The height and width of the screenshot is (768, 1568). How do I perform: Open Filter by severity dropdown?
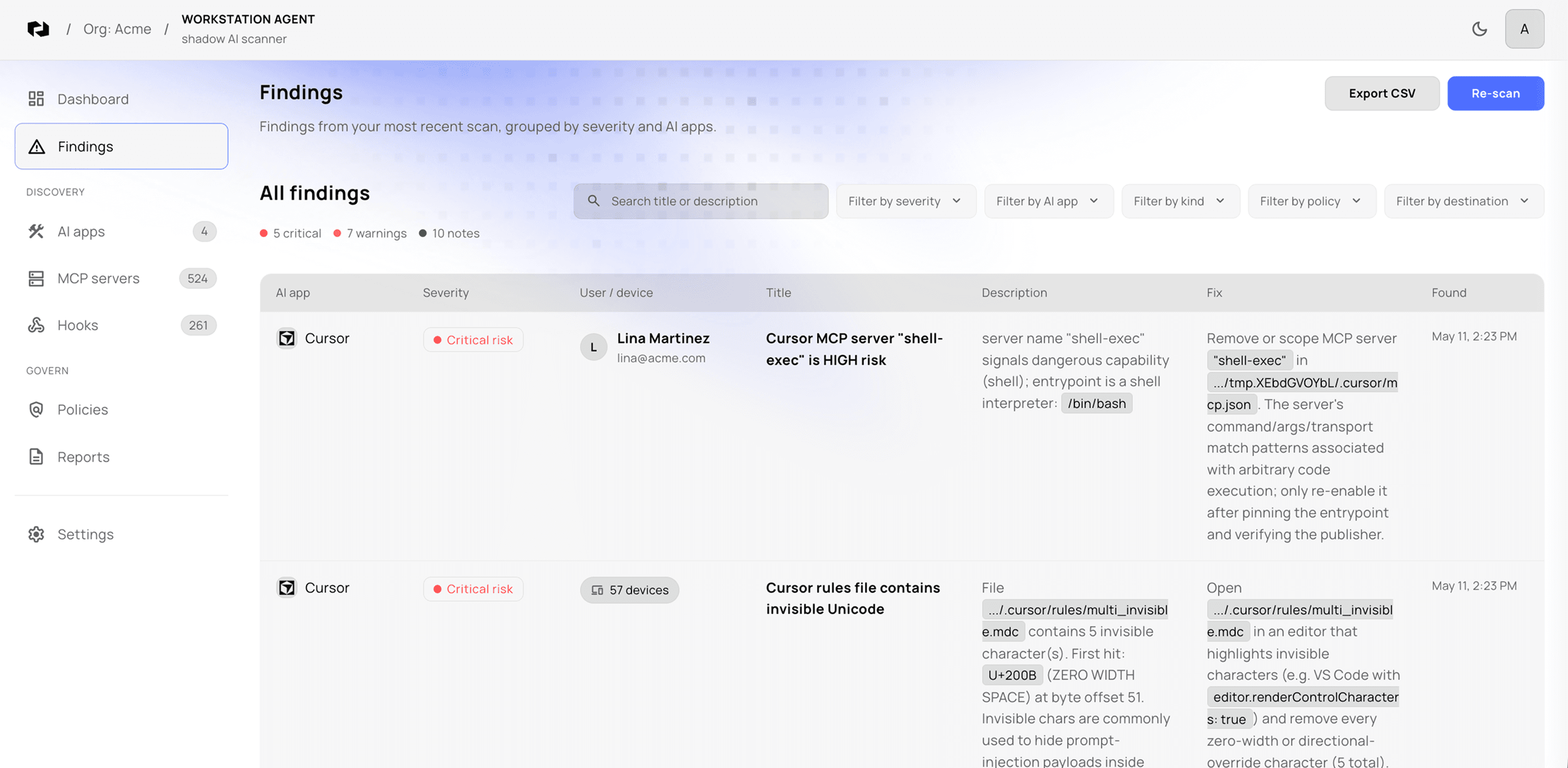(905, 201)
